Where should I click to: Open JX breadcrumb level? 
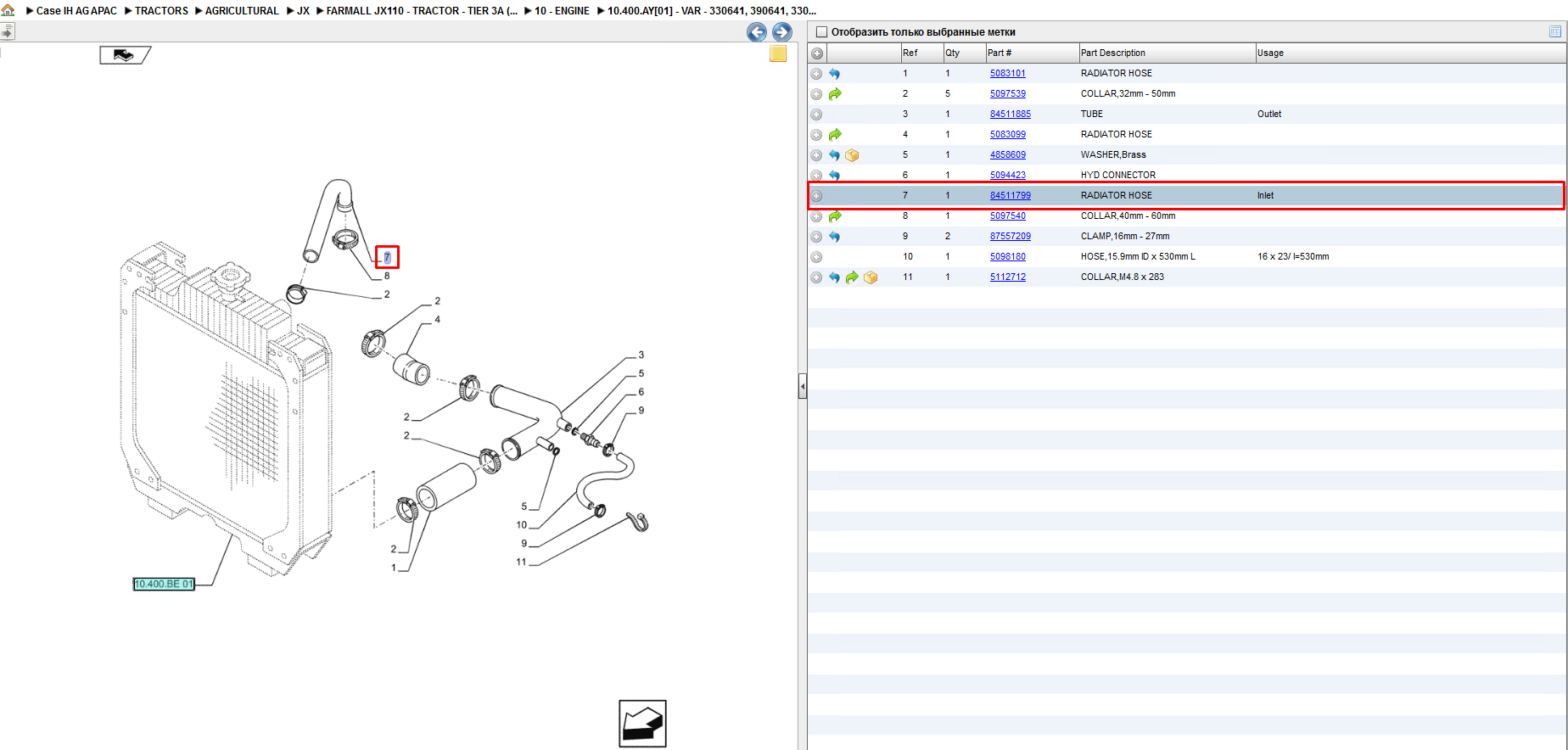(303, 11)
